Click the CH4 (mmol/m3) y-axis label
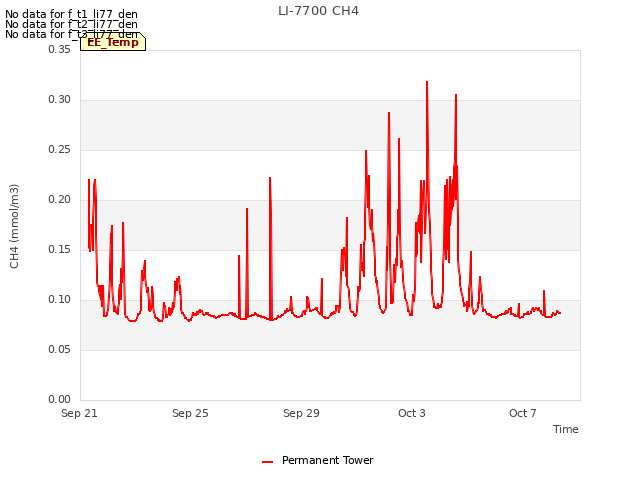 click(14, 226)
